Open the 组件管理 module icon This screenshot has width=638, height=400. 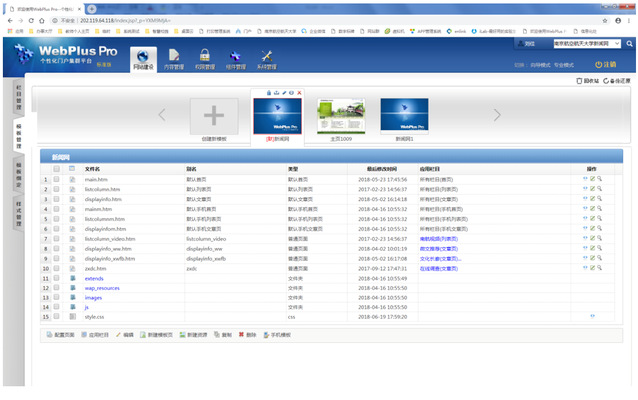(x=236, y=58)
